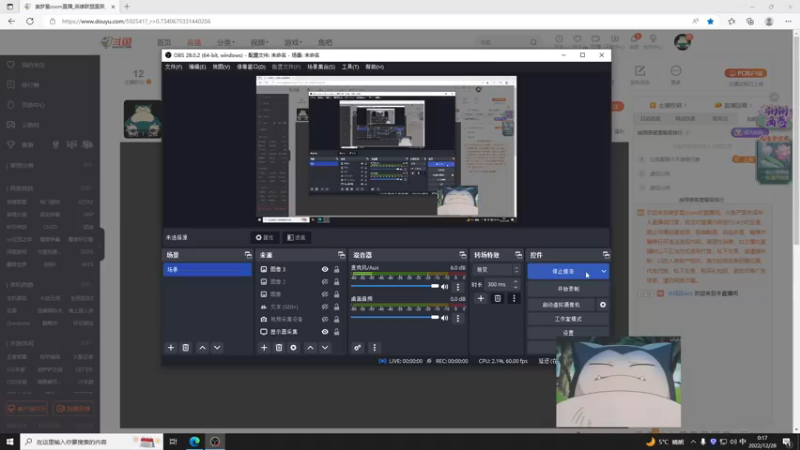This screenshot has width=800, height=450.
Task: Move source down in Sources list
Action: pos(325,347)
